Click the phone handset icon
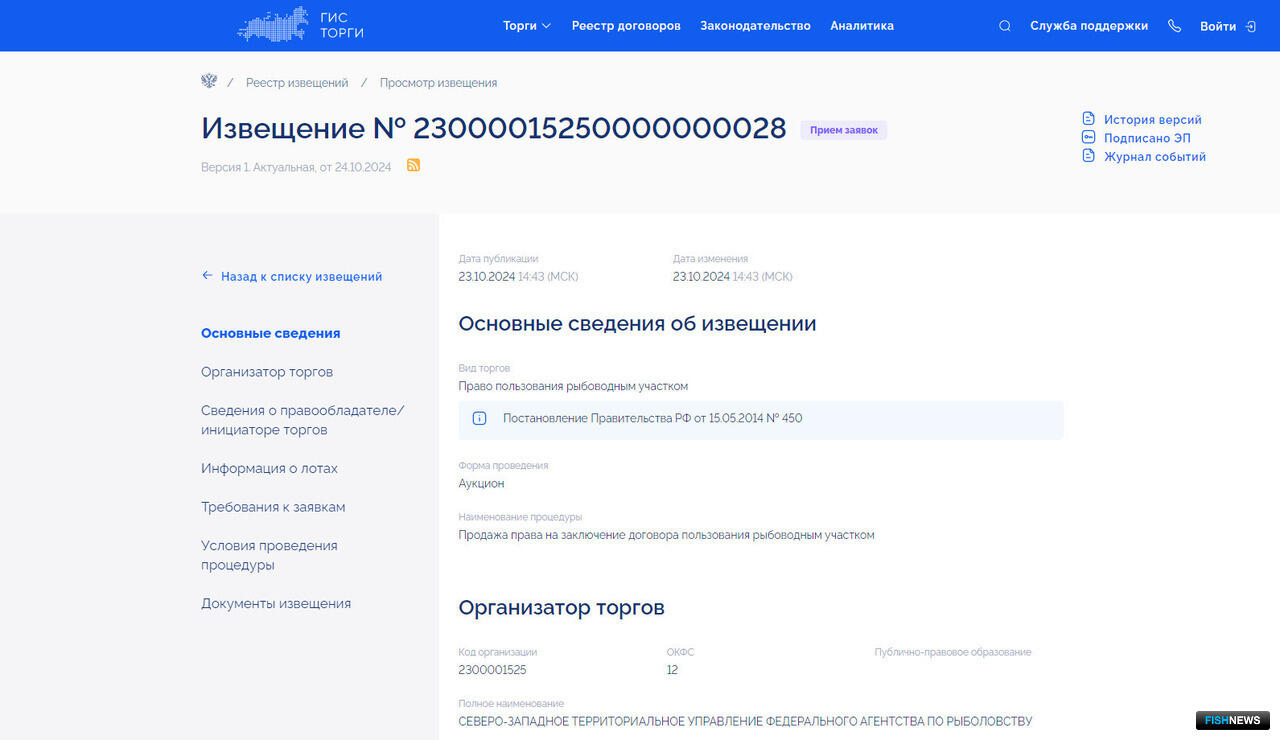Image resolution: width=1280 pixels, height=740 pixels. pyautogui.click(x=1174, y=26)
